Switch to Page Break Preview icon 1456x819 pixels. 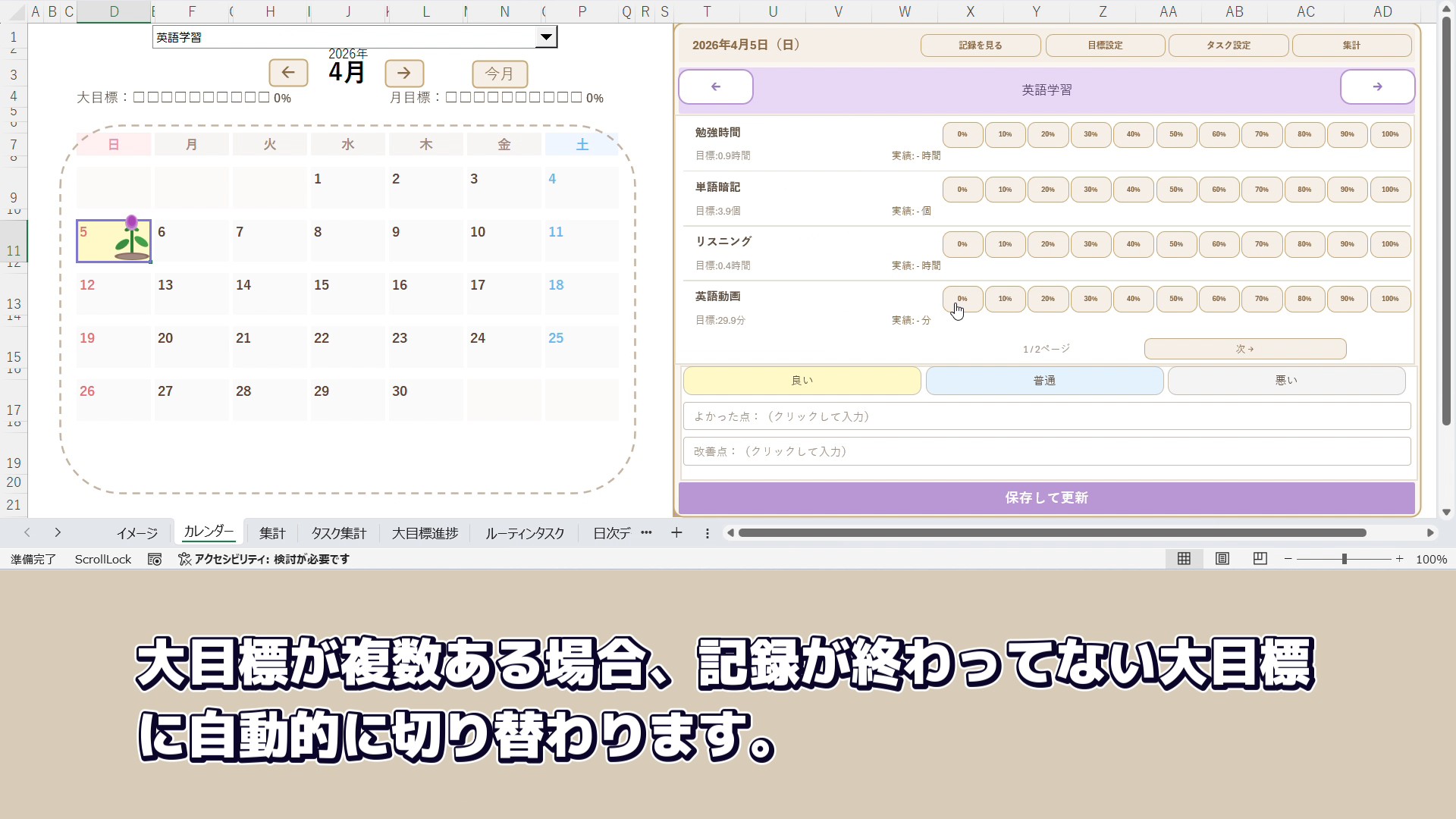coord(1260,559)
